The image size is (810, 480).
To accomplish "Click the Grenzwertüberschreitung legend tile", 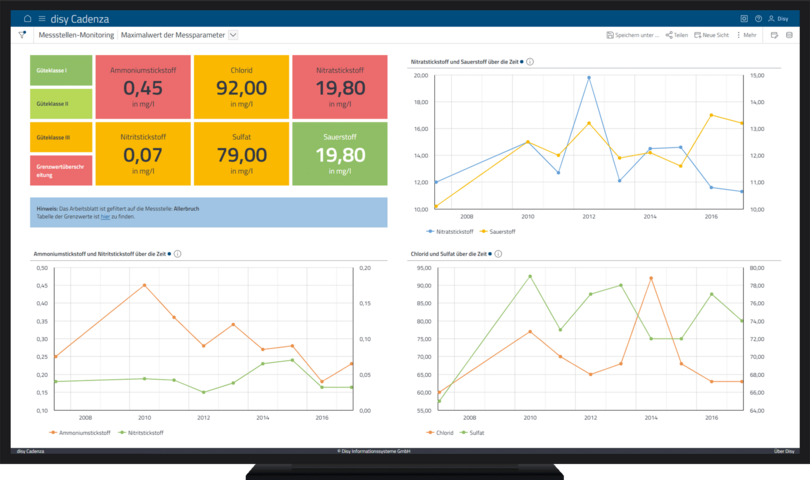I will coord(61,171).
